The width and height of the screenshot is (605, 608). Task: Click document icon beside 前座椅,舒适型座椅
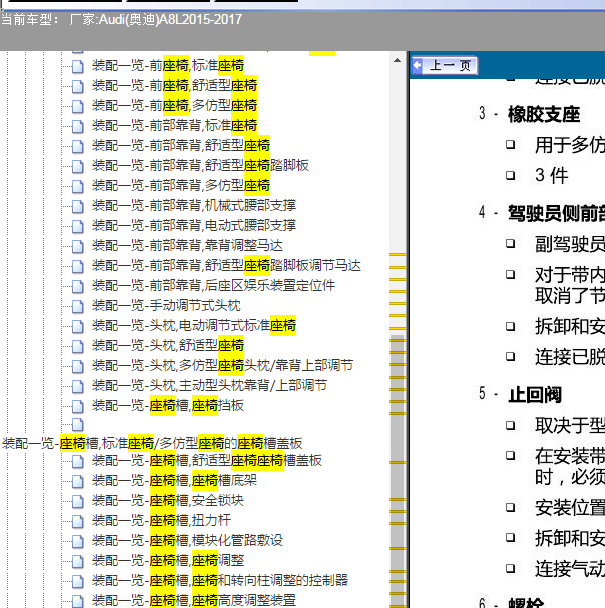tap(78, 86)
